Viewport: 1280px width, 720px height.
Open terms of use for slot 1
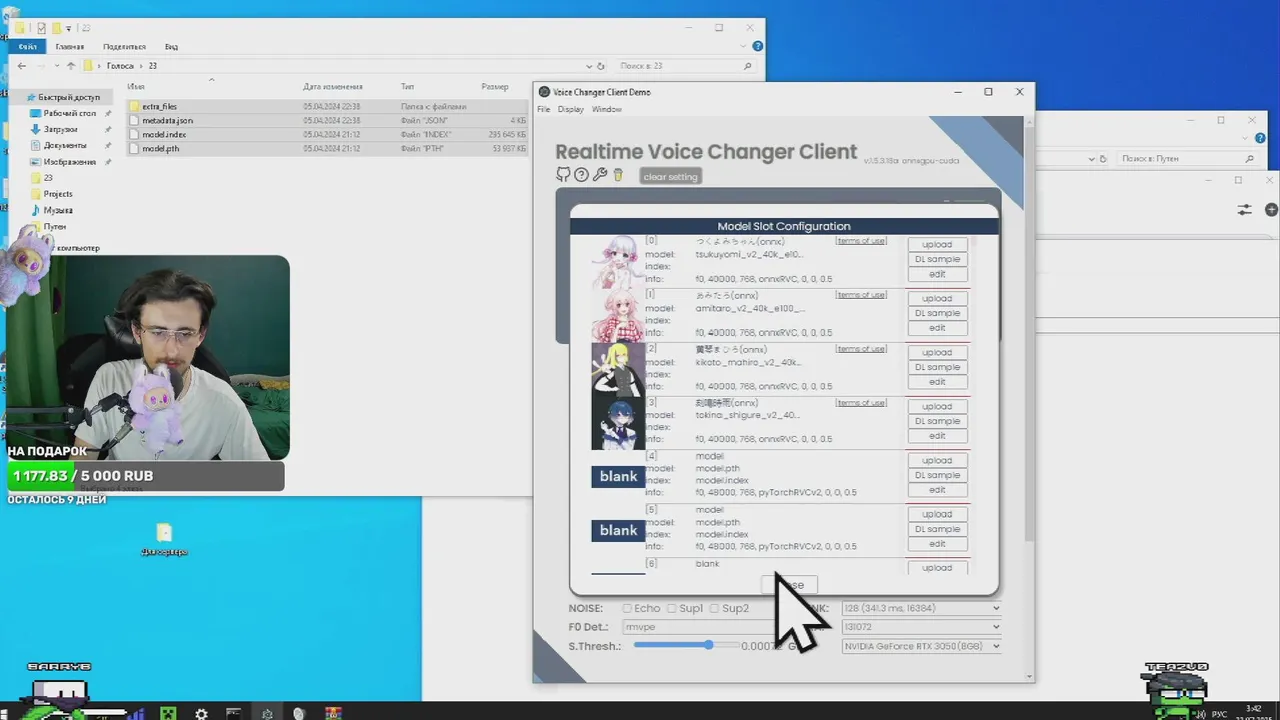861,295
